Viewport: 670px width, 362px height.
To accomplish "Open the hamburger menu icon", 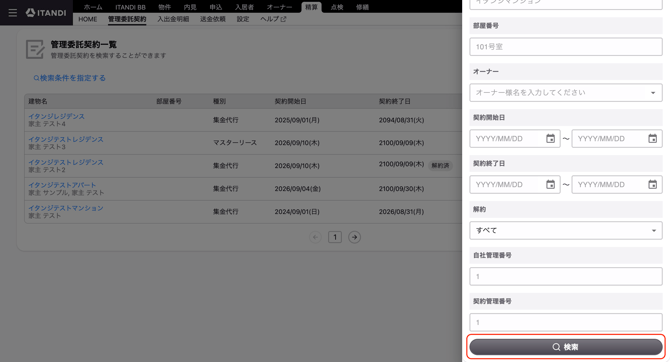I will [13, 13].
